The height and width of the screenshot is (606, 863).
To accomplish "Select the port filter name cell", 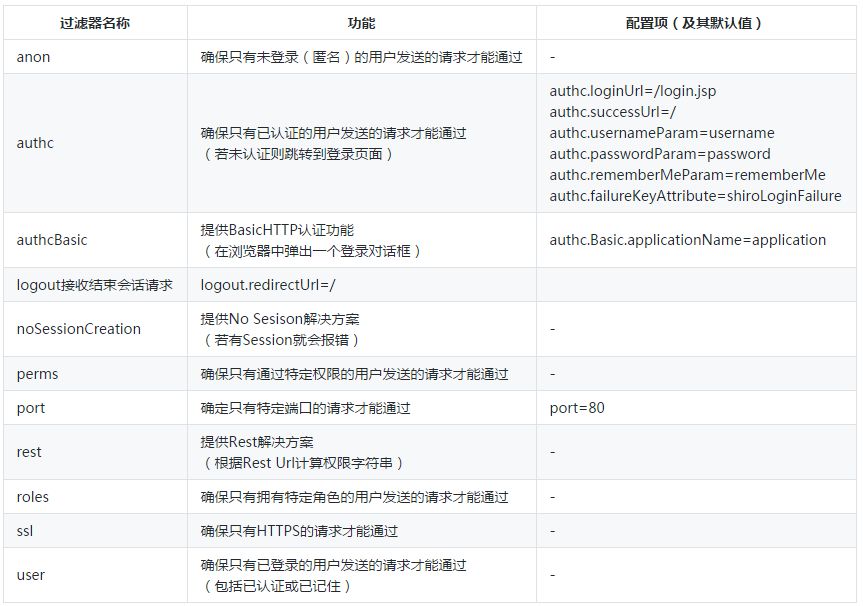I will (95, 408).
